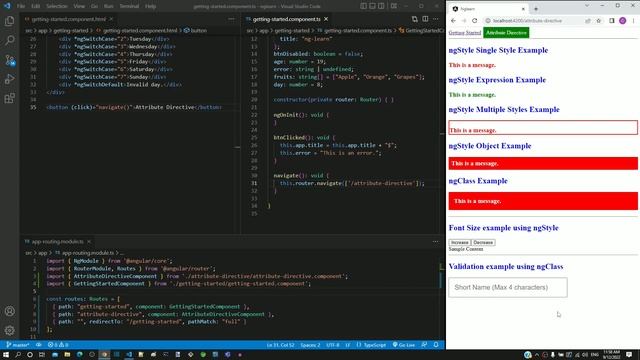
Task: Open errors and warnings count in status bar
Action: click(x=58, y=345)
